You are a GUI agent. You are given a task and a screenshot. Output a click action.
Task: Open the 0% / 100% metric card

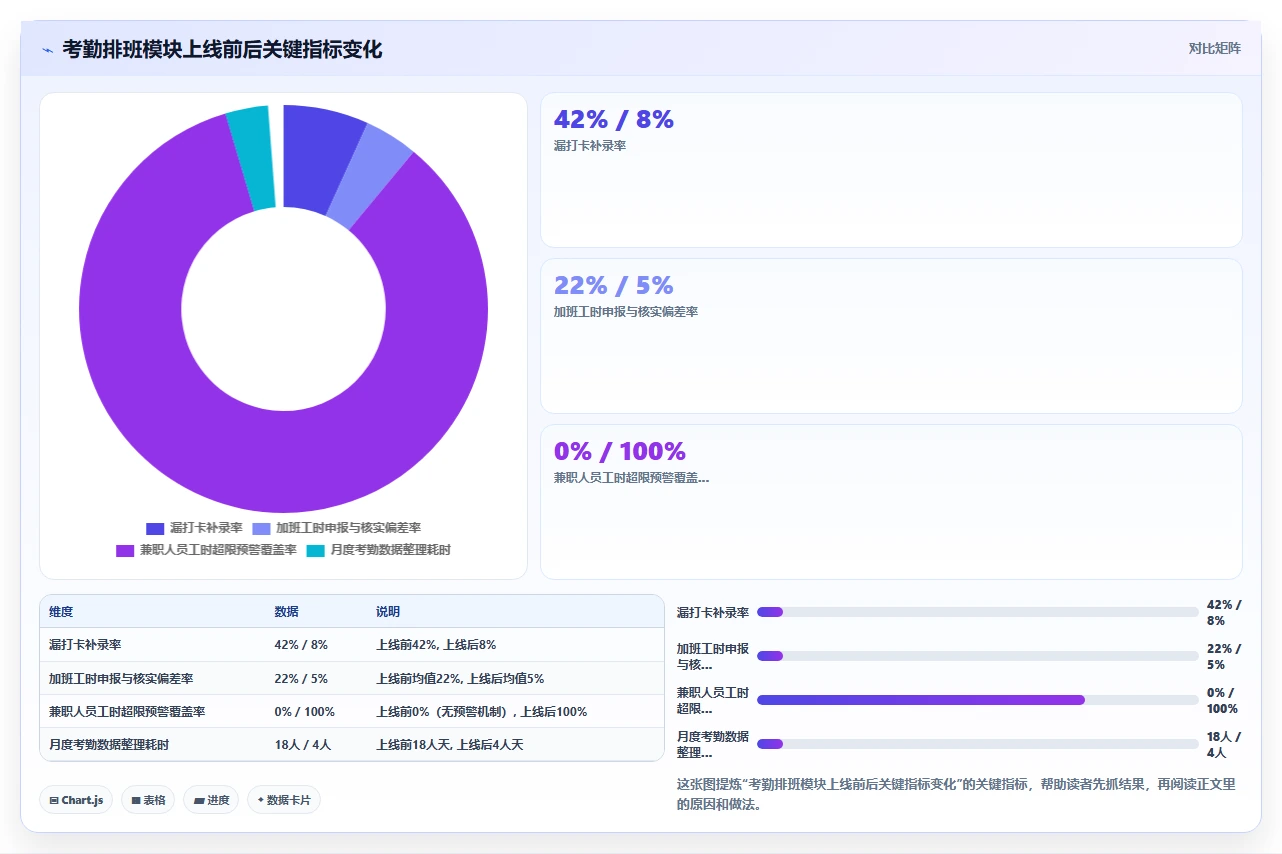point(891,502)
